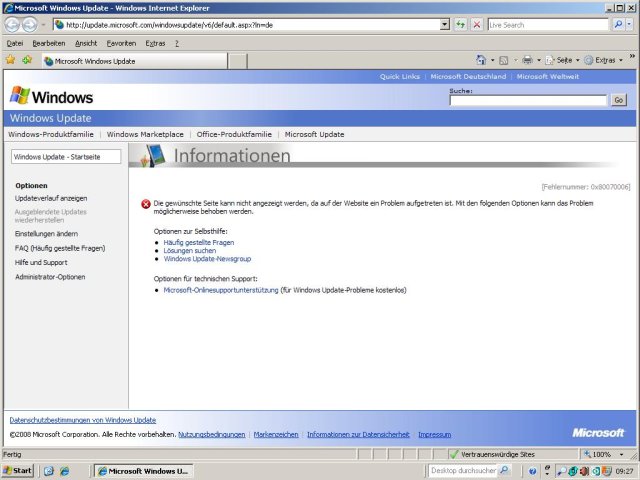640x480 pixels.
Task: Open the recent pages dropdown beside navigation arrows
Action: pyautogui.click(x=43, y=25)
